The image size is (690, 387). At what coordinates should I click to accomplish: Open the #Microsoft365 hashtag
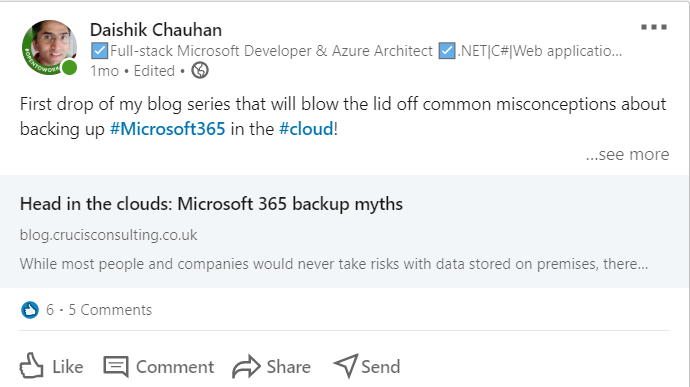click(167, 129)
